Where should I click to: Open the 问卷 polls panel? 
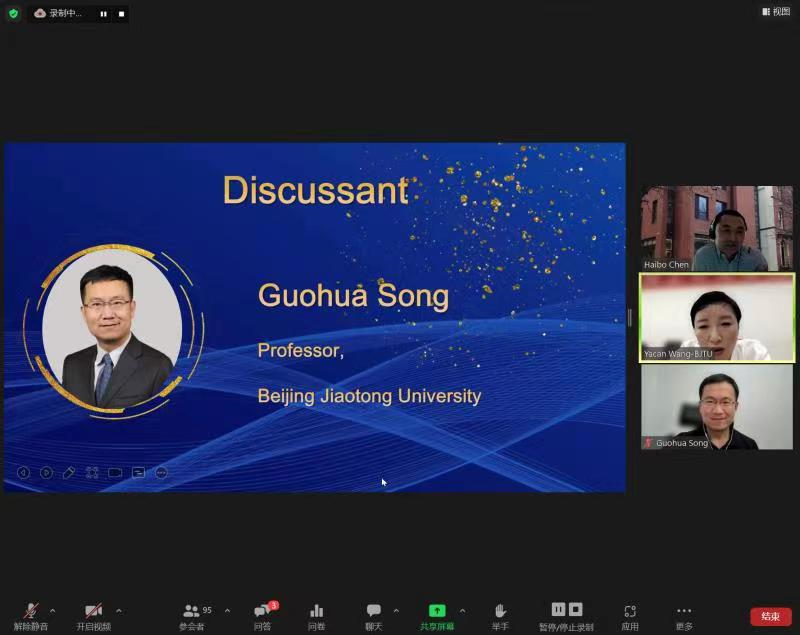point(316,616)
